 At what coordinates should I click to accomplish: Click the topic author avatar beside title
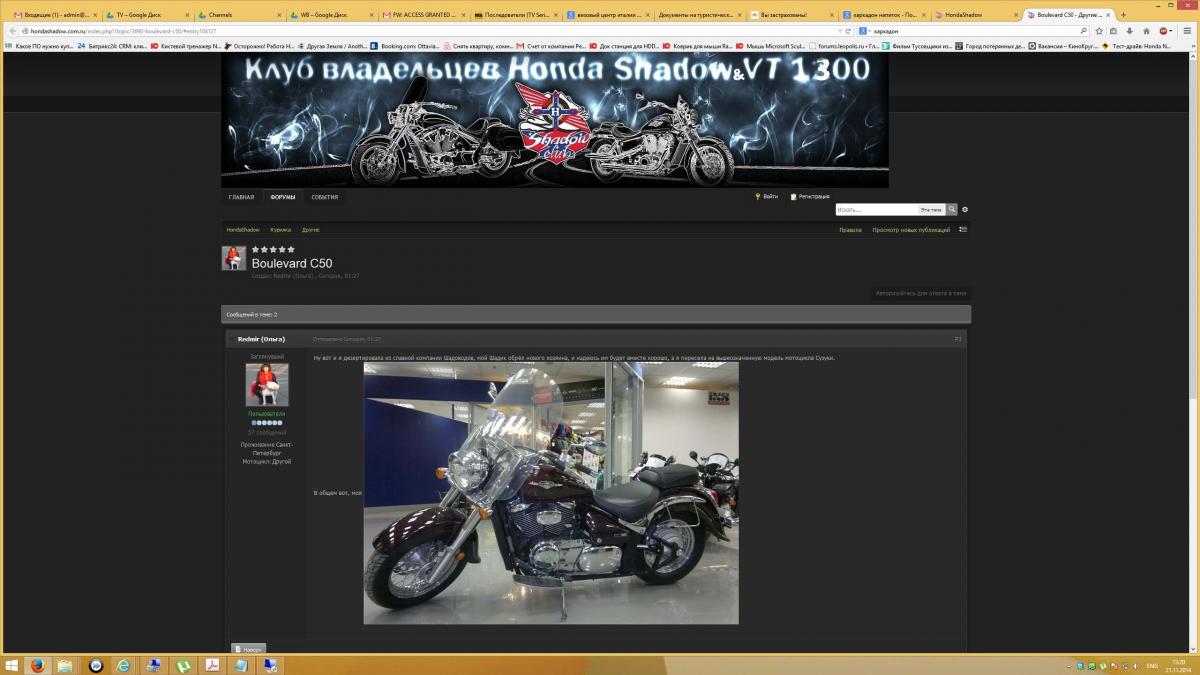pos(233,258)
